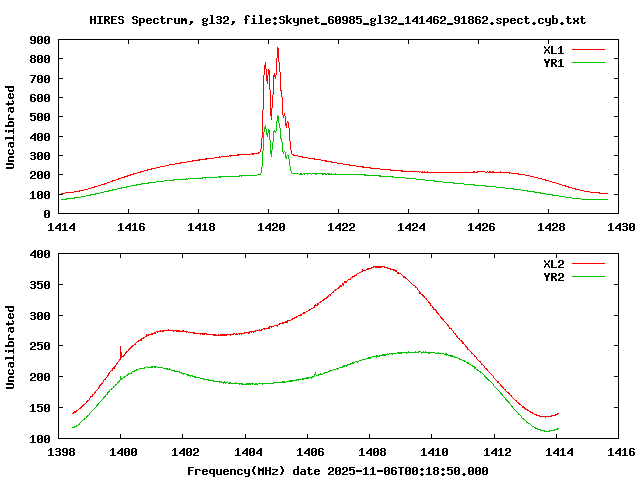The width and height of the screenshot is (640, 480).
Task: Select the YR2 legend label
Action: point(555,276)
